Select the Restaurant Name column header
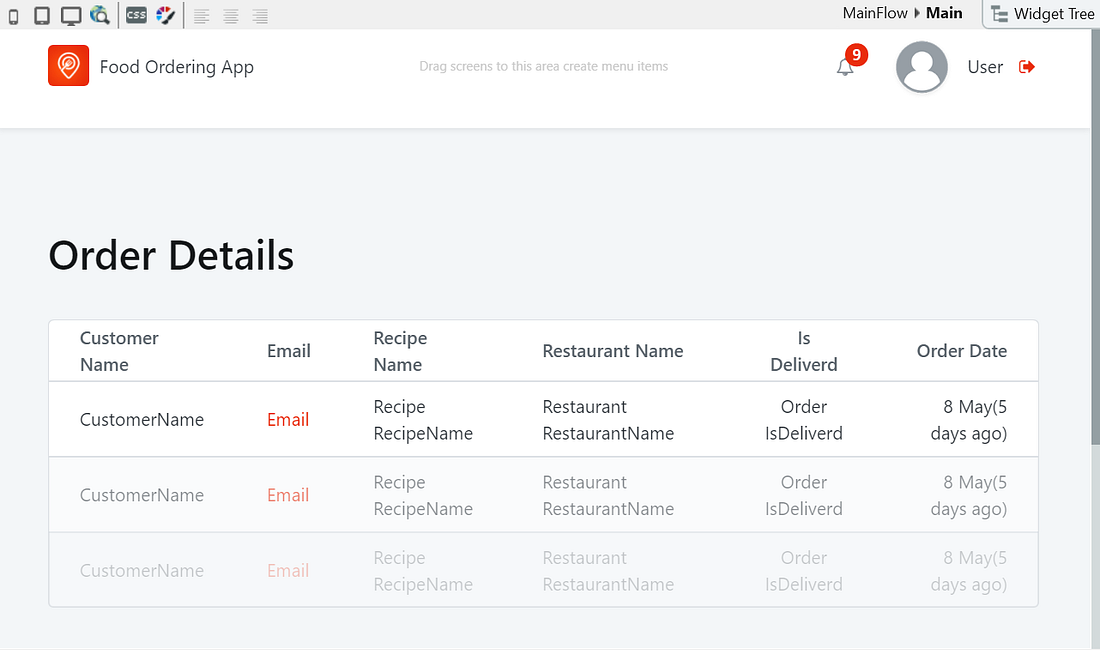Screen dimensions: 1100x650 pyautogui.click(x=613, y=350)
